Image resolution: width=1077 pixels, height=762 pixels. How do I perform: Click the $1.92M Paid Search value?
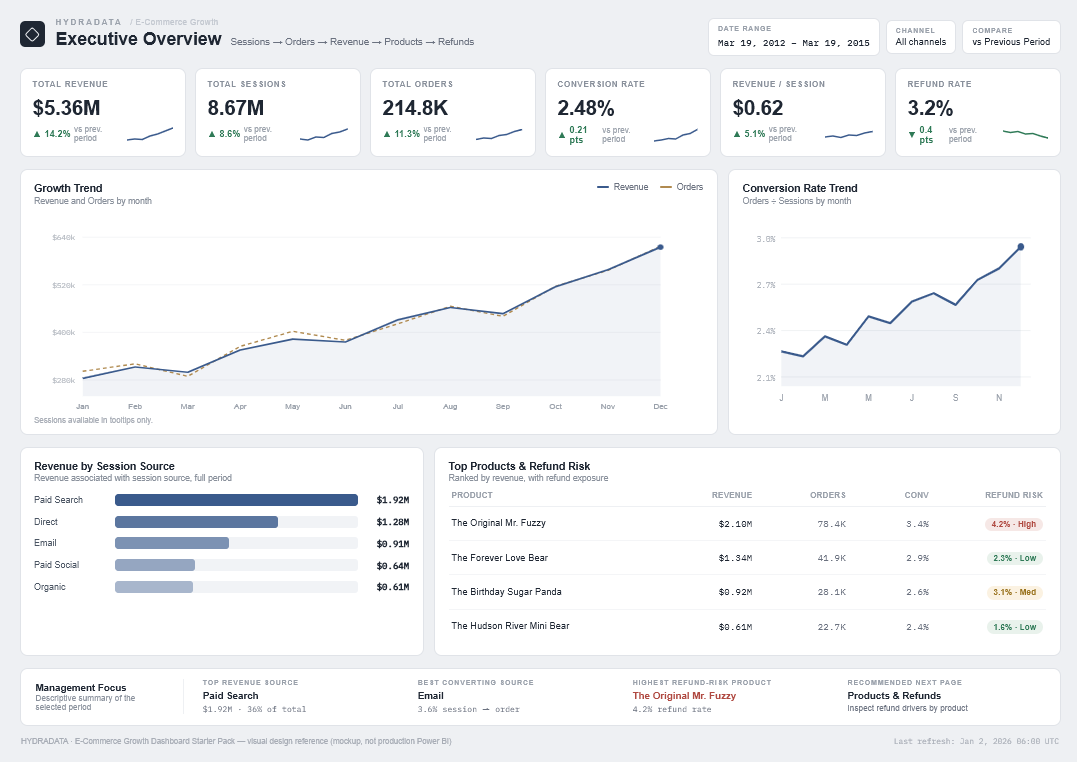point(393,500)
